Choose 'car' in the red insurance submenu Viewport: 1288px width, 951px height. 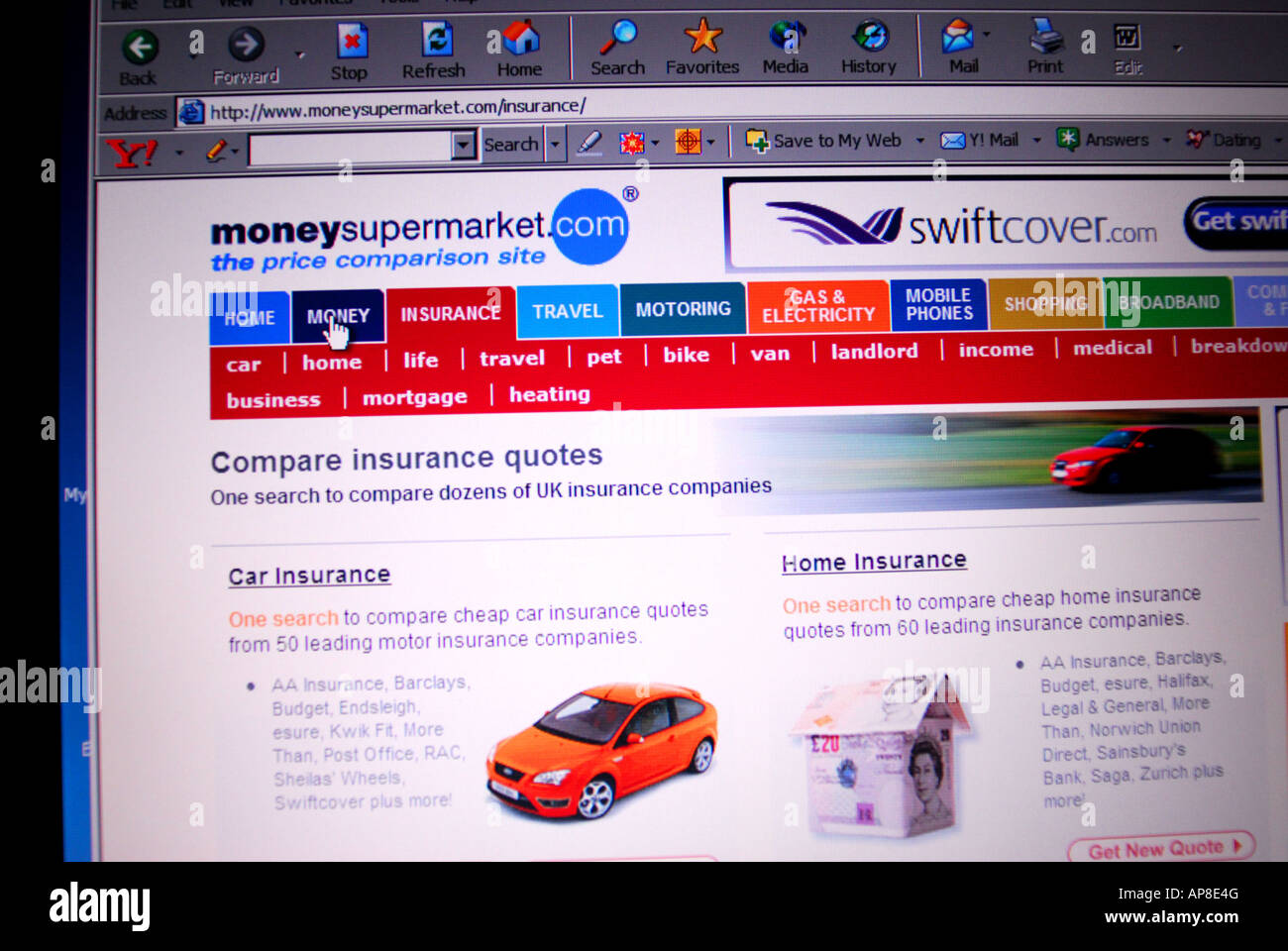click(244, 365)
